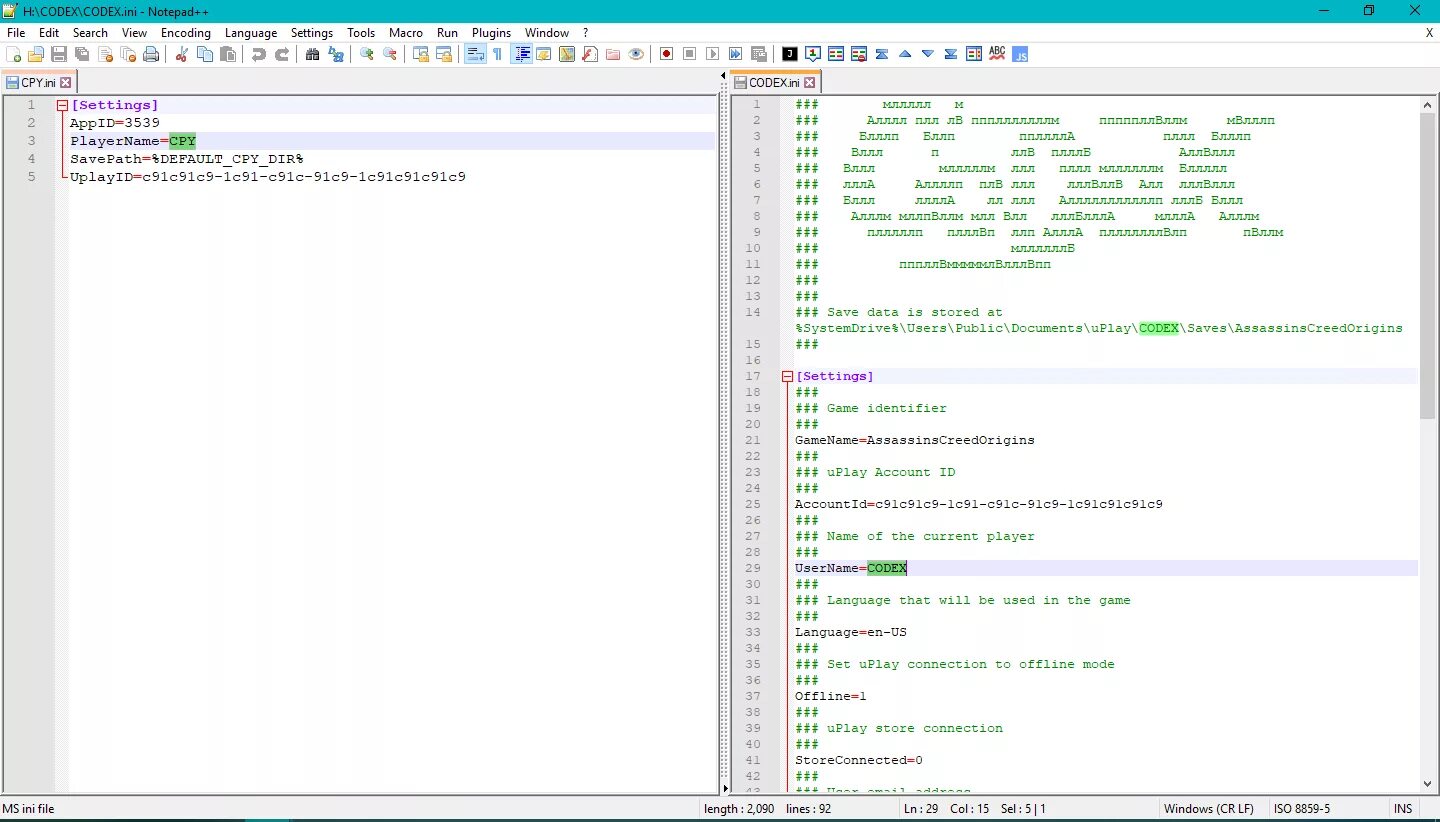This screenshot has height=822, width=1440.
Task: Run spell check with the ABC icon
Action: click(997, 54)
